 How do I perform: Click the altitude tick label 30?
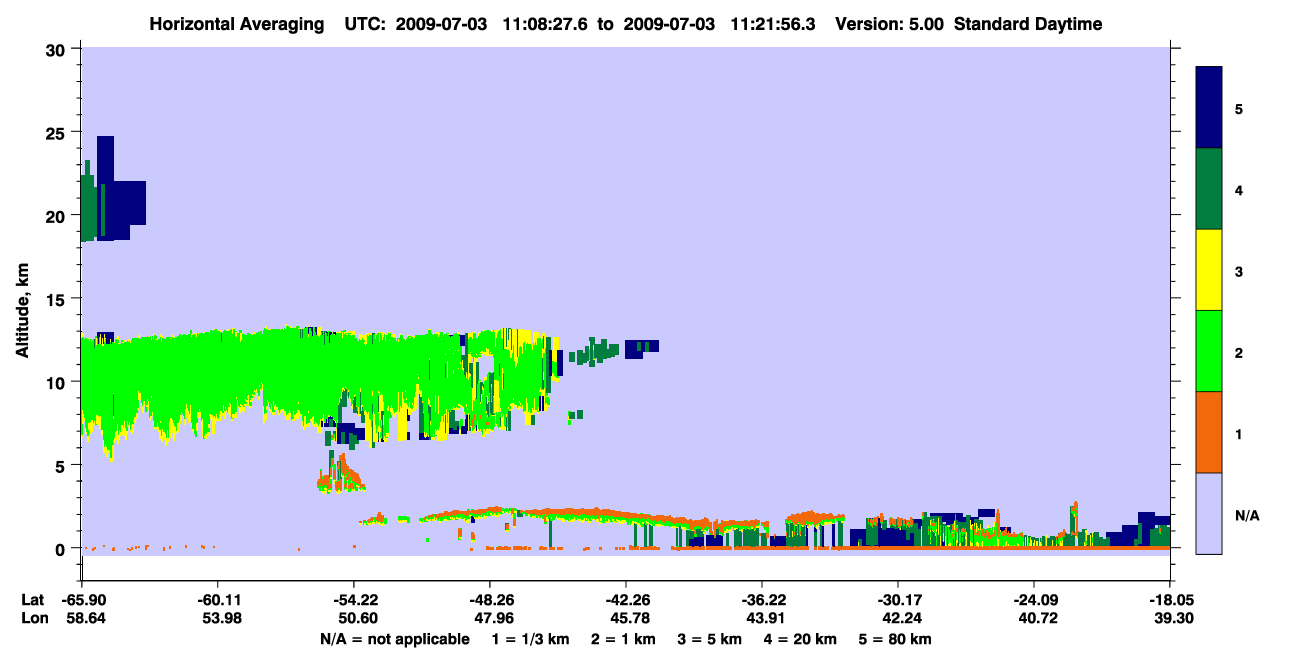(x=58, y=49)
